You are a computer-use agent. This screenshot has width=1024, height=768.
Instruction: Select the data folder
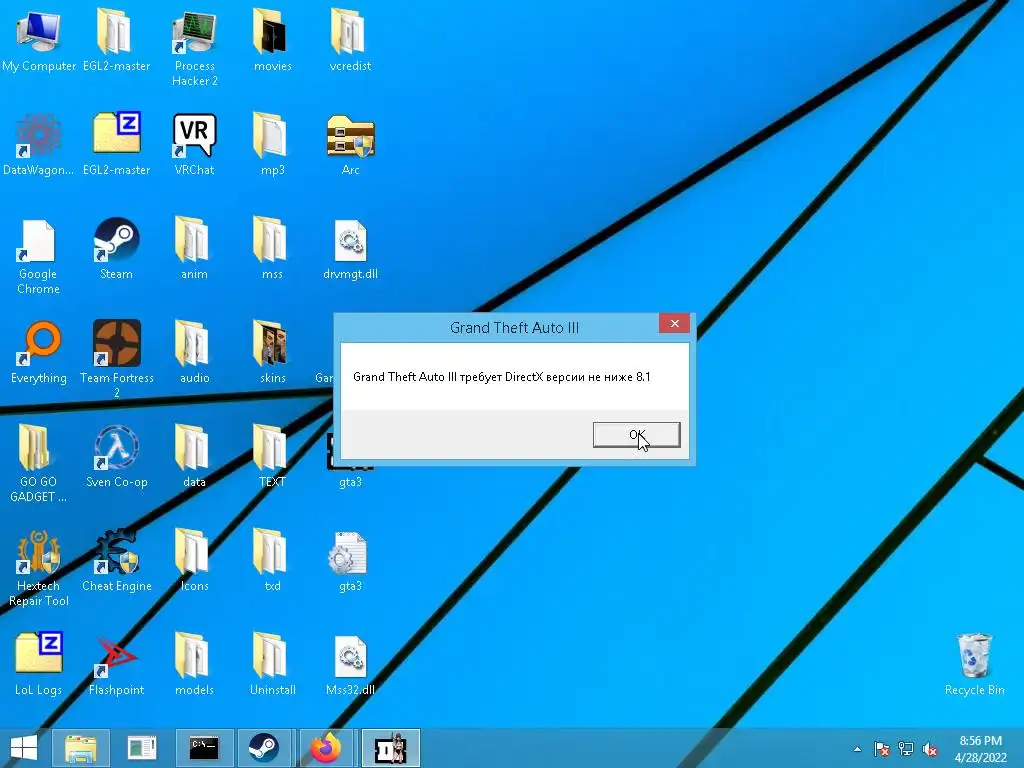[195, 456]
